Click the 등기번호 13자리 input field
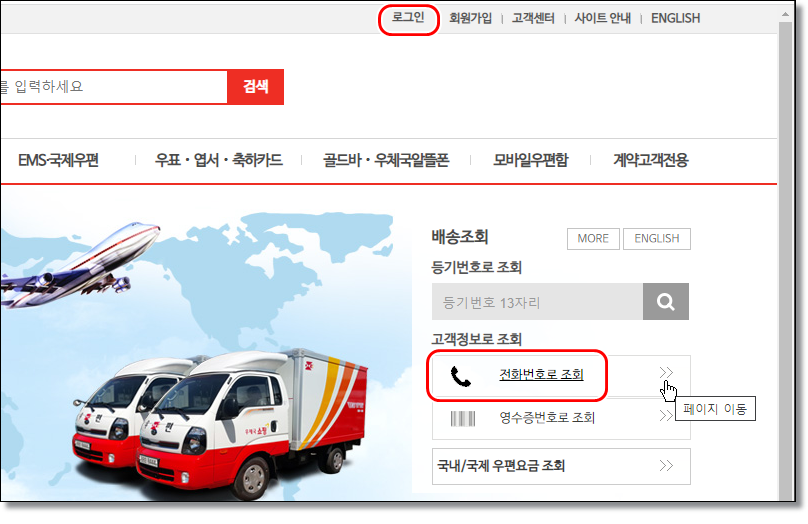Viewport: 808px width, 524px height. tap(537, 301)
